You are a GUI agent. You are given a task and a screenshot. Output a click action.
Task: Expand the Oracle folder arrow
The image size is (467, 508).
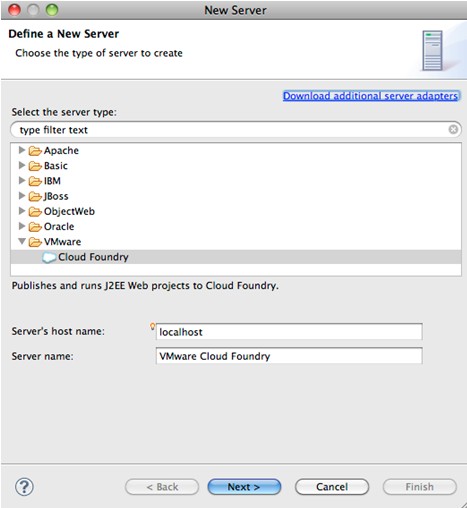[x=22, y=226]
